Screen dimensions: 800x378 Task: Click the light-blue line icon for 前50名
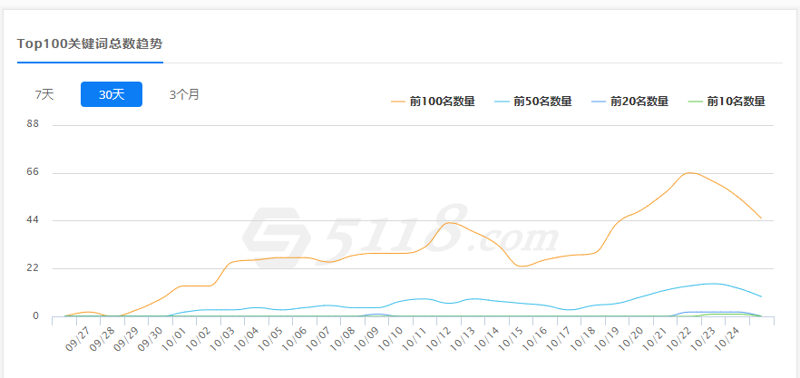pos(502,102)
